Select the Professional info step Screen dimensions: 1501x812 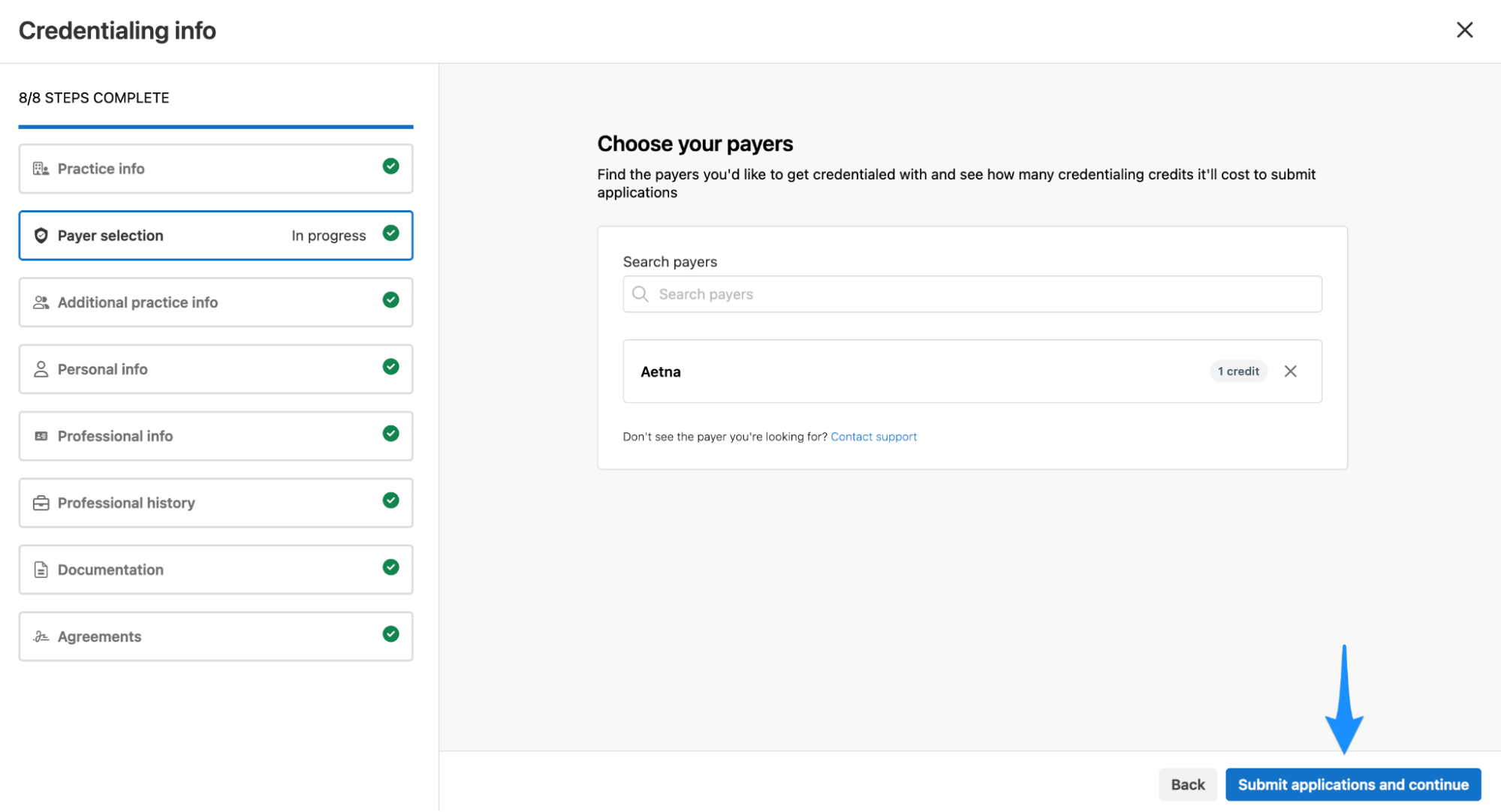(x=216, y=436)
